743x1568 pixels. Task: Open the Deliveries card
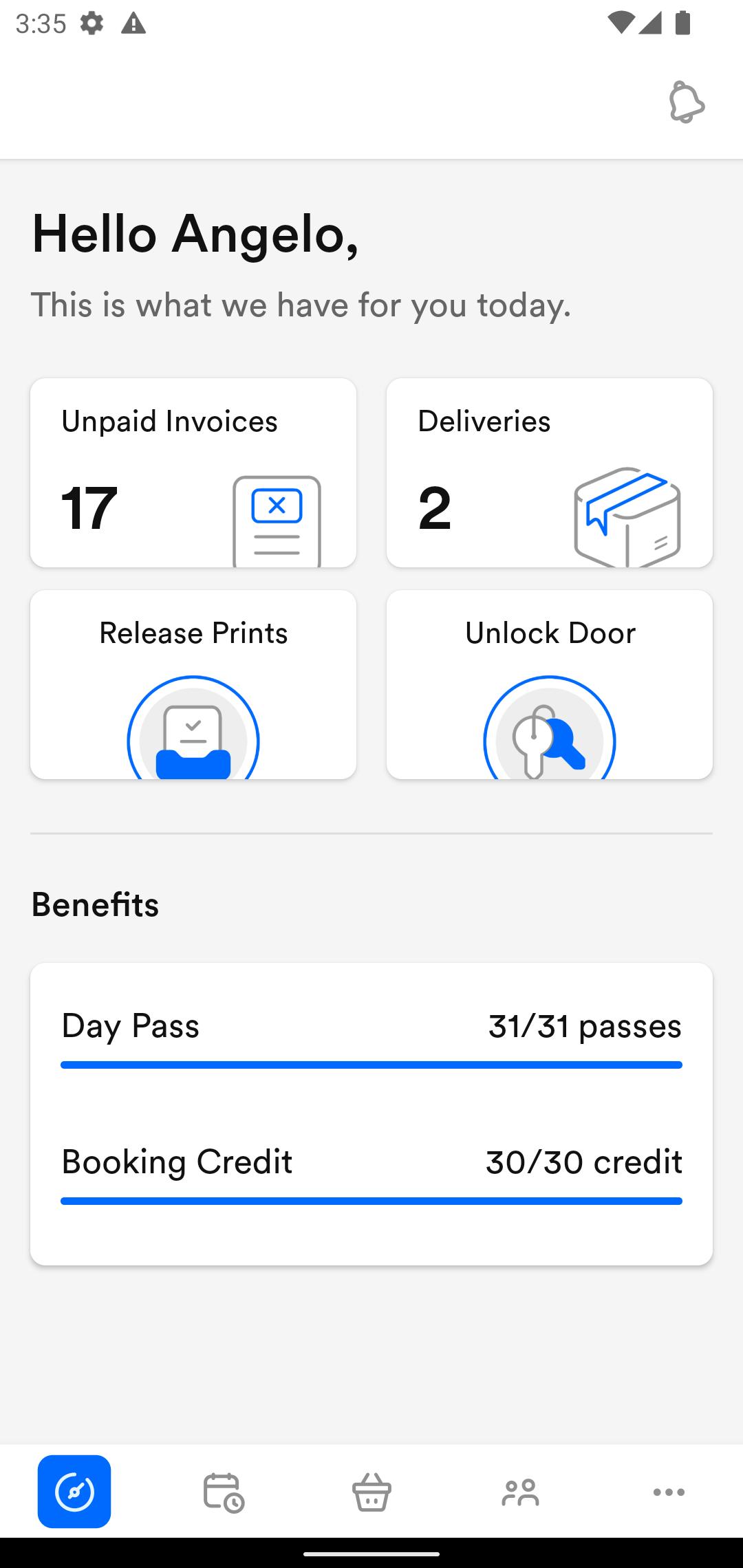point(550,472)
